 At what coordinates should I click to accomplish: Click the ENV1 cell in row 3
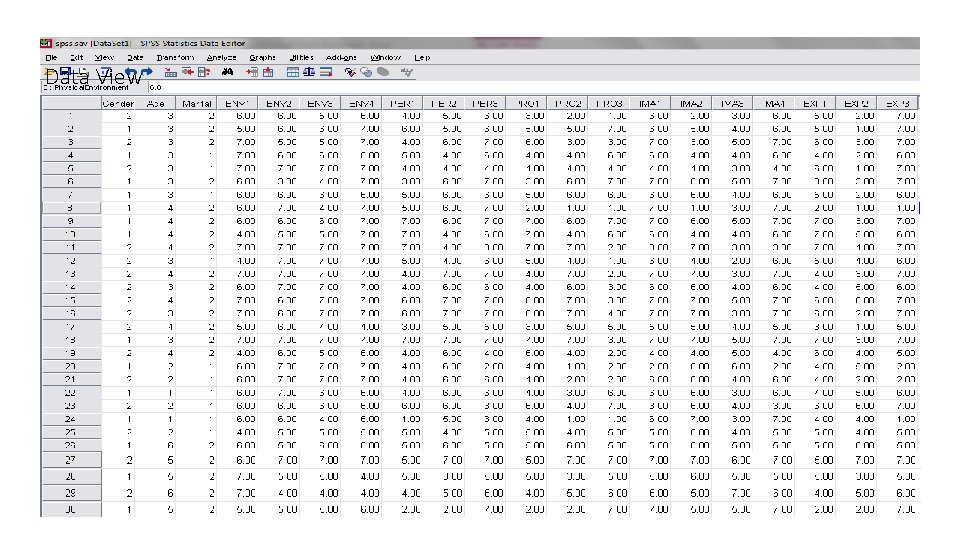click(x=237, y=142)
